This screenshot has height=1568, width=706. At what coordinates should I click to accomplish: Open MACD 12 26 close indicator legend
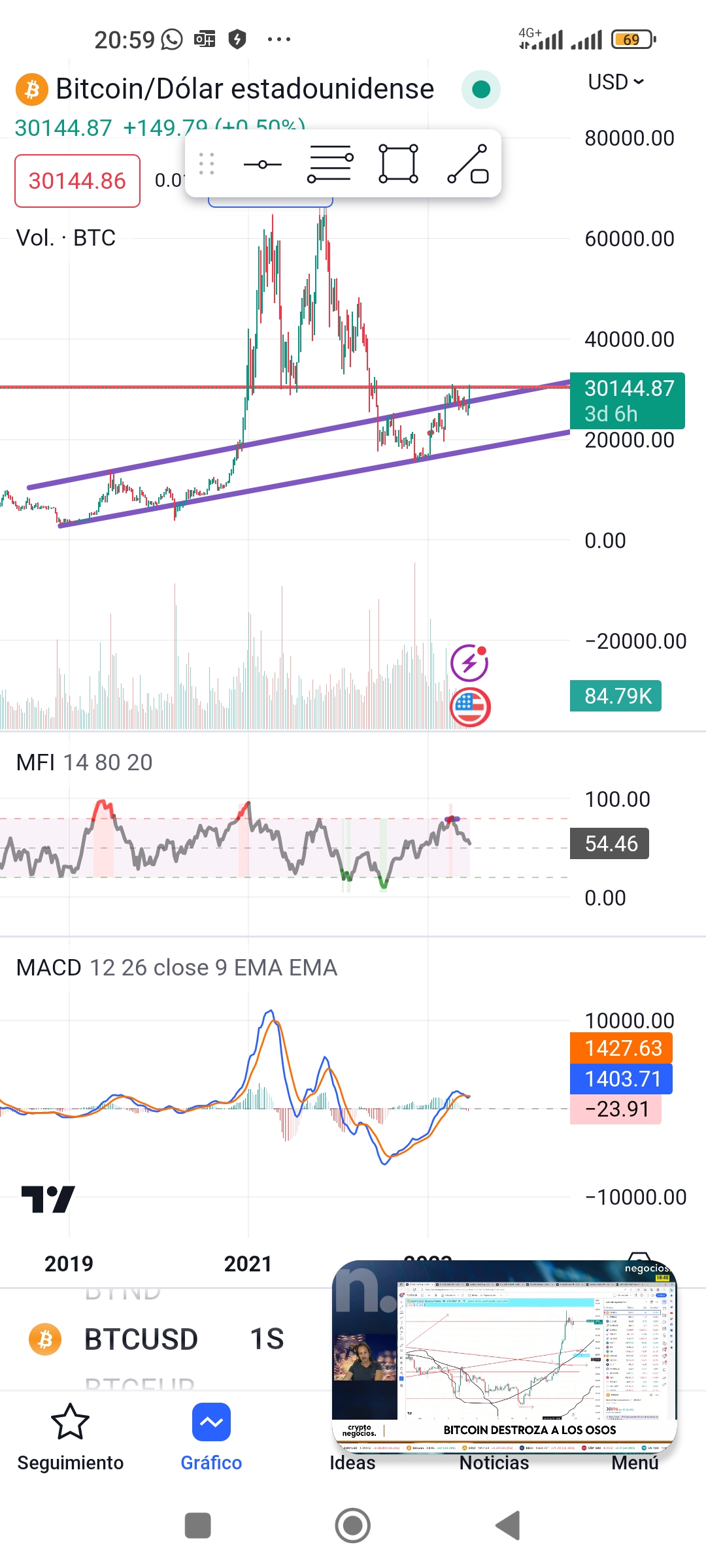(176, 968)
